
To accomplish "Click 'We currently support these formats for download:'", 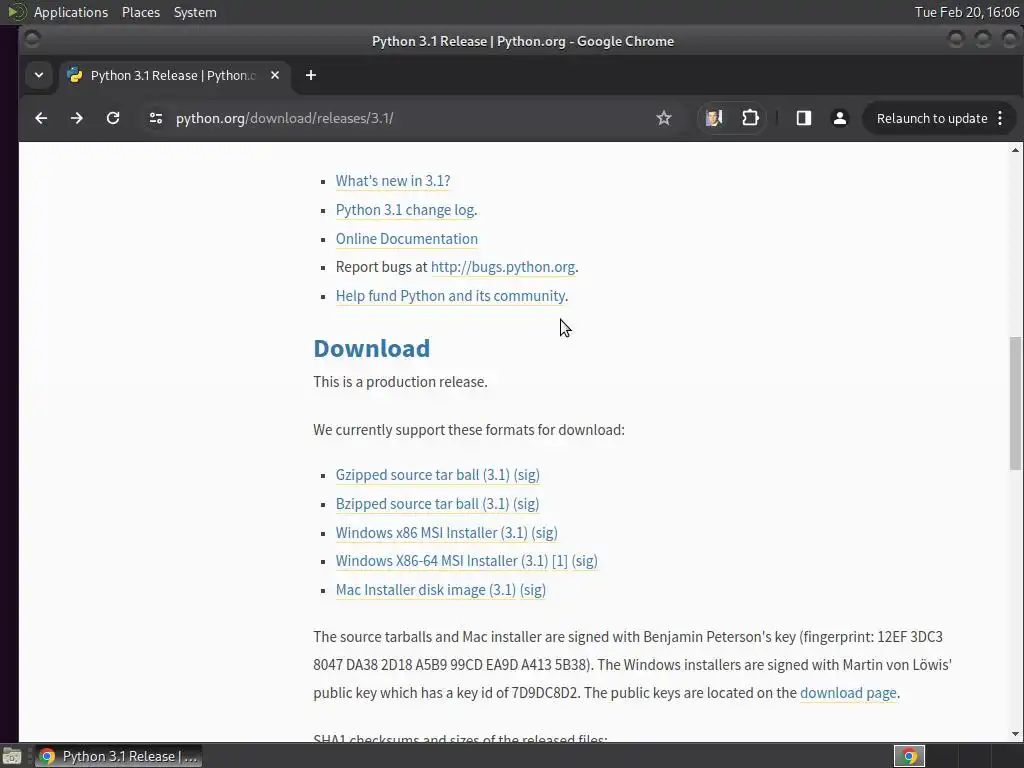I will click(469, 430).
